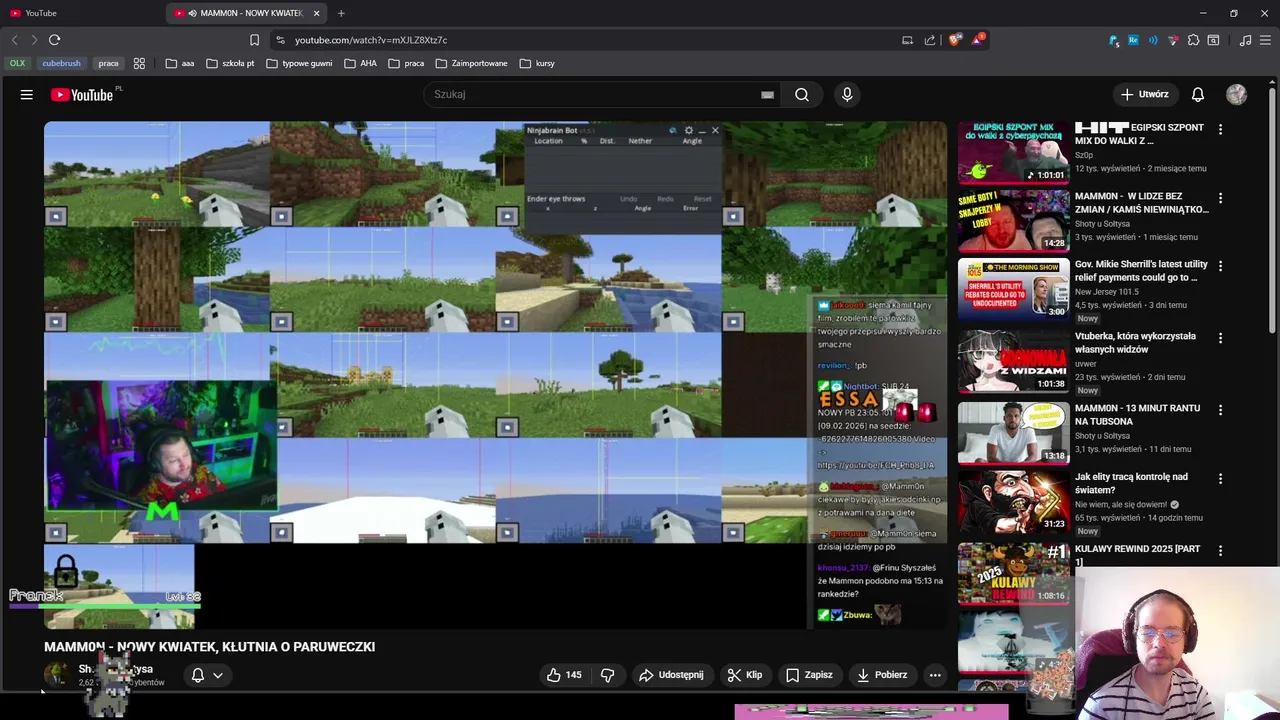Open the site information icon in address bar
1280x720 pixels.
(281, 40)
